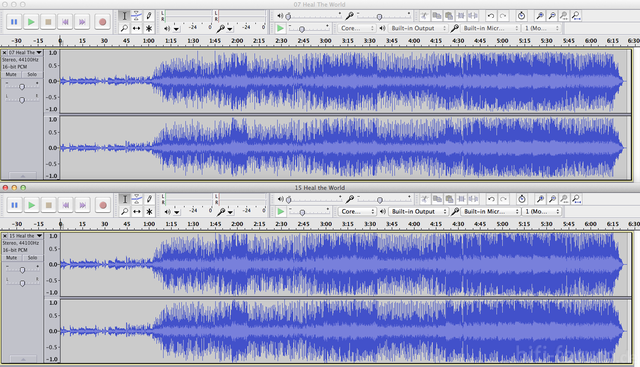This screenshot has height=367, width=640.
Task: Select the Selection tool in 07 window
Action: pos(124,16)
